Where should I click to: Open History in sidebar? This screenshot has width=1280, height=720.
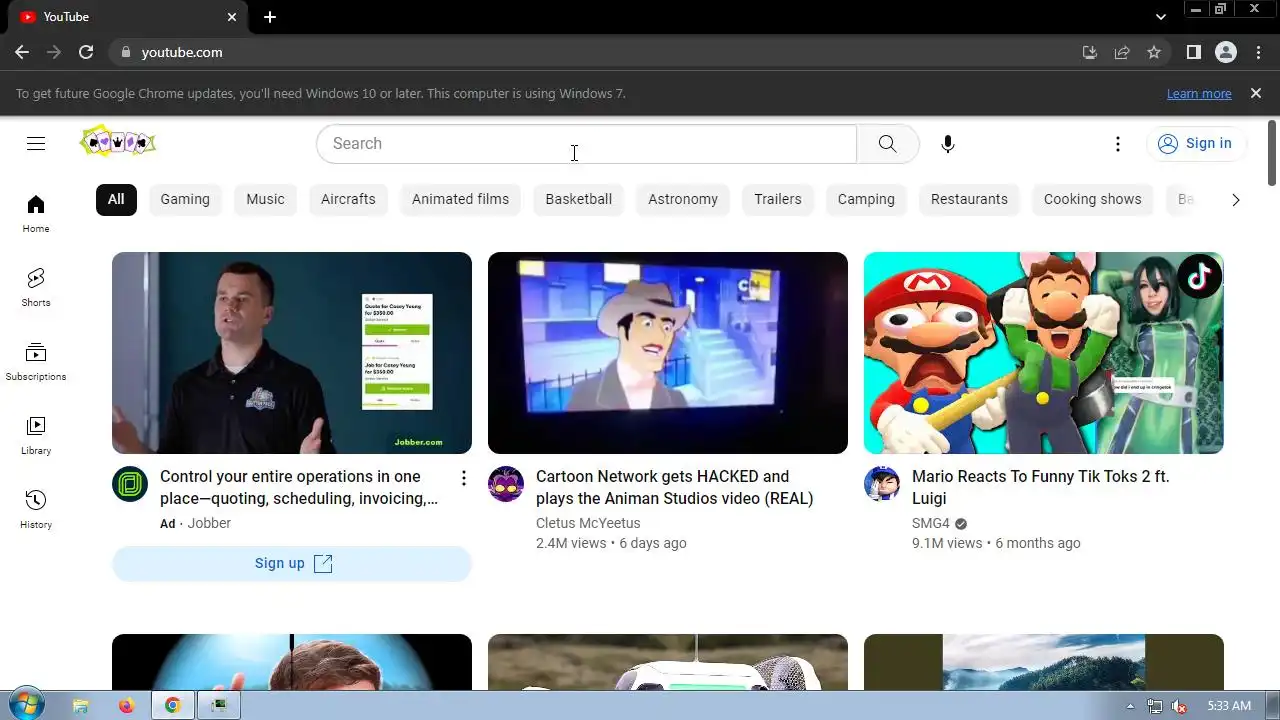(36, 510)
